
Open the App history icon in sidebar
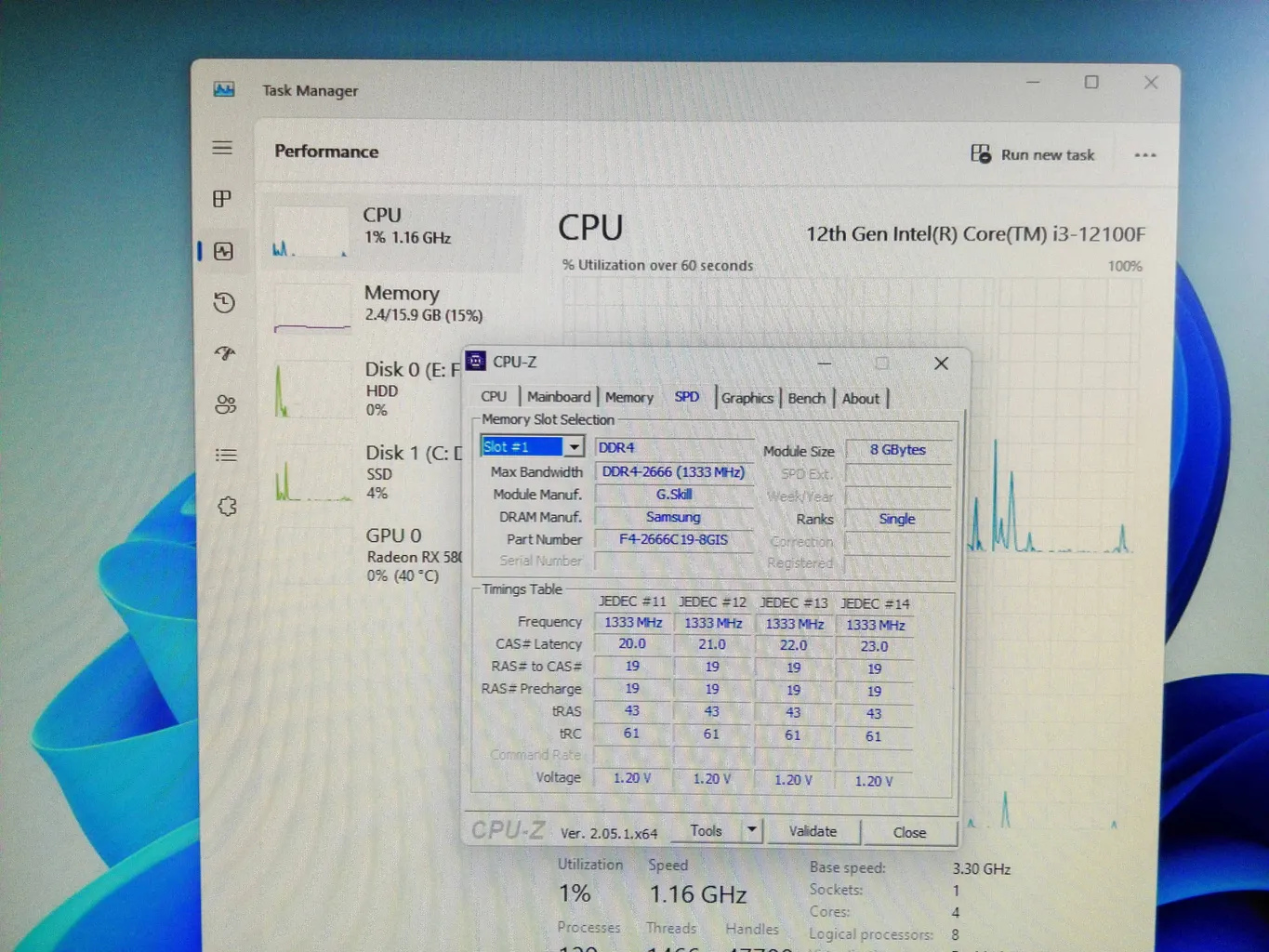223,302
